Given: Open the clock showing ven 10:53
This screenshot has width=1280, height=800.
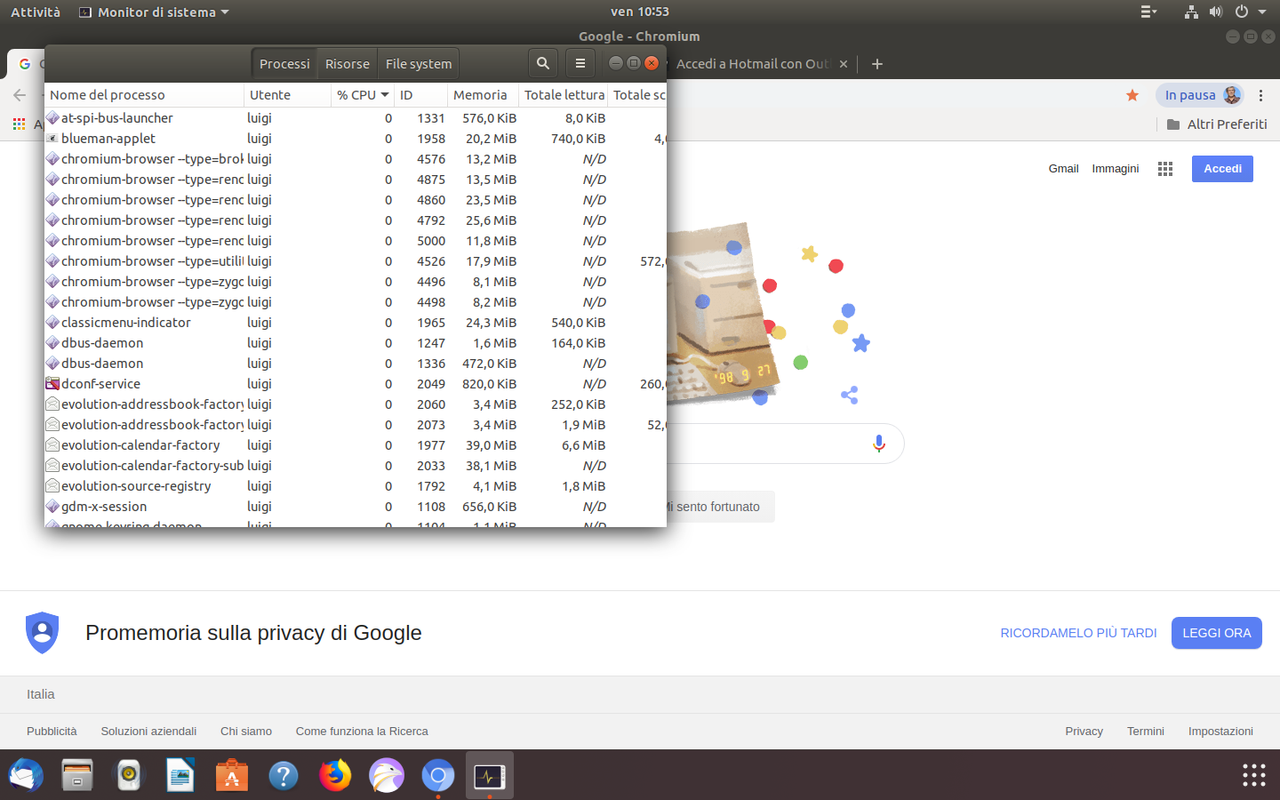Looking at the screenshot, I should click(639, 12).
